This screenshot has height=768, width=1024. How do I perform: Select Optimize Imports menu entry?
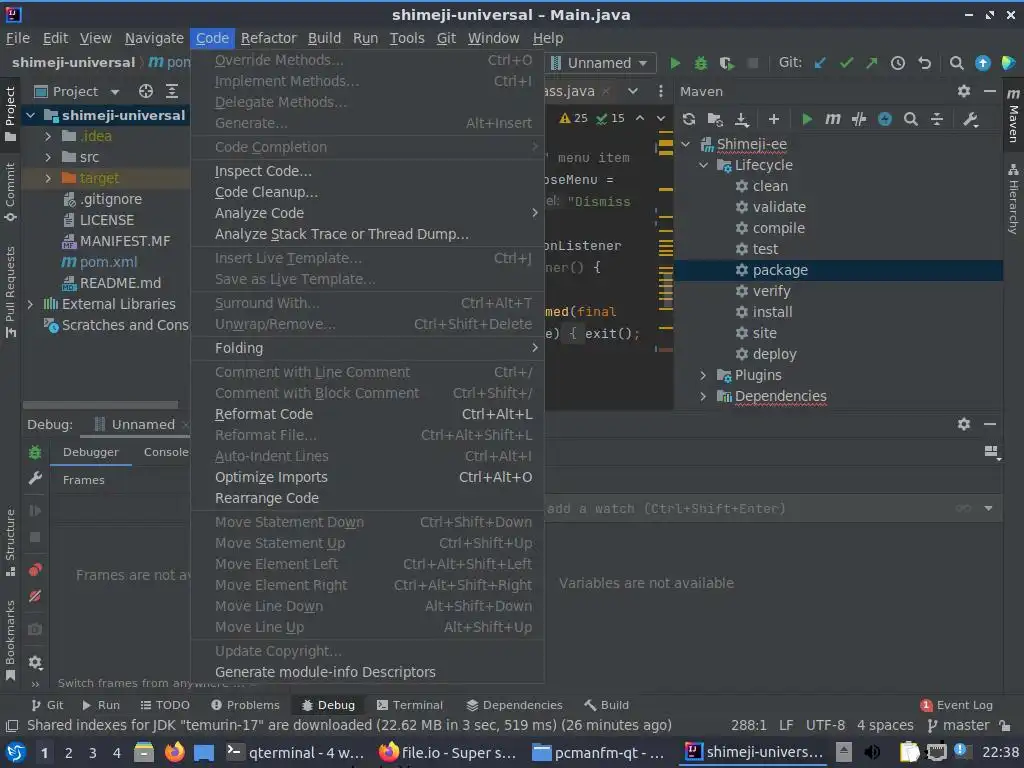click(x=368, y=477)
